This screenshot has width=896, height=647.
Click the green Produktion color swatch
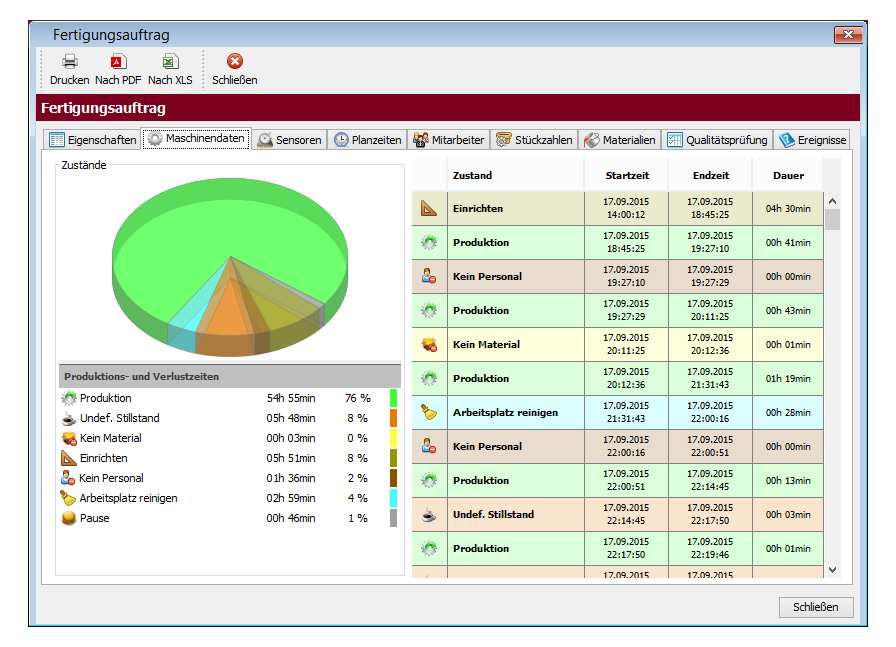(x=393, y=398)
